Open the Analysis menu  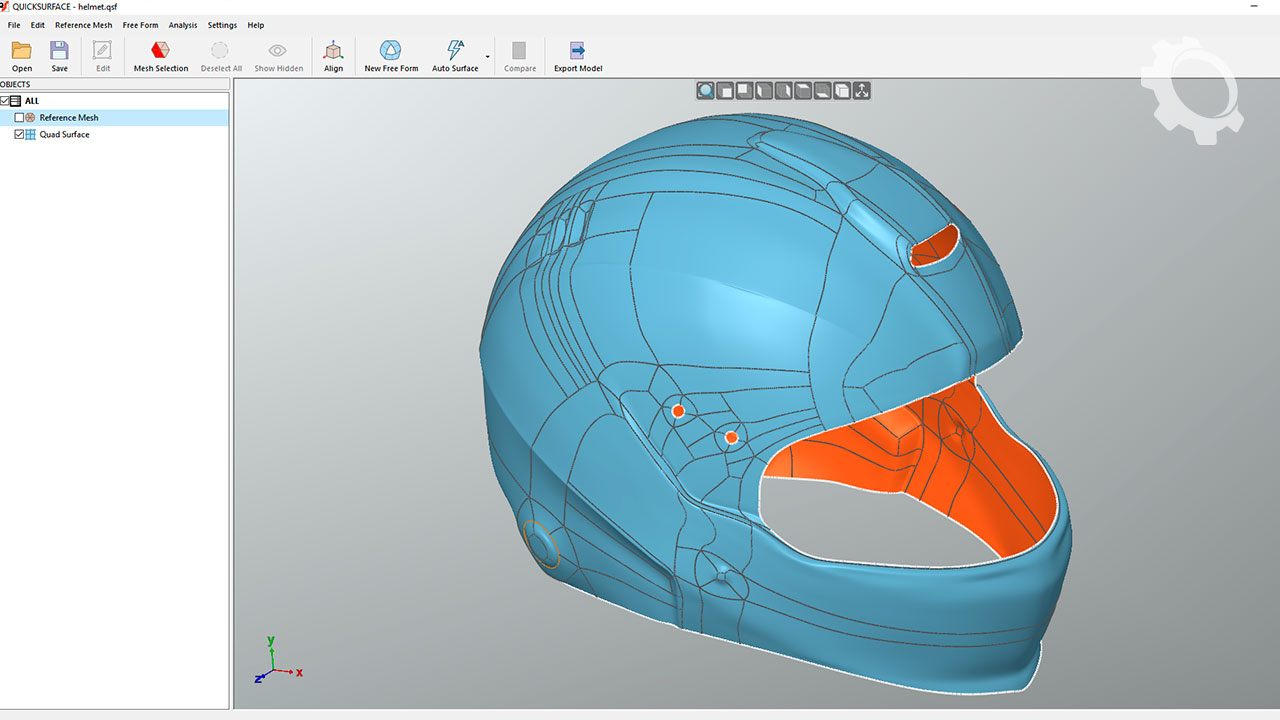tap(182, 25)
